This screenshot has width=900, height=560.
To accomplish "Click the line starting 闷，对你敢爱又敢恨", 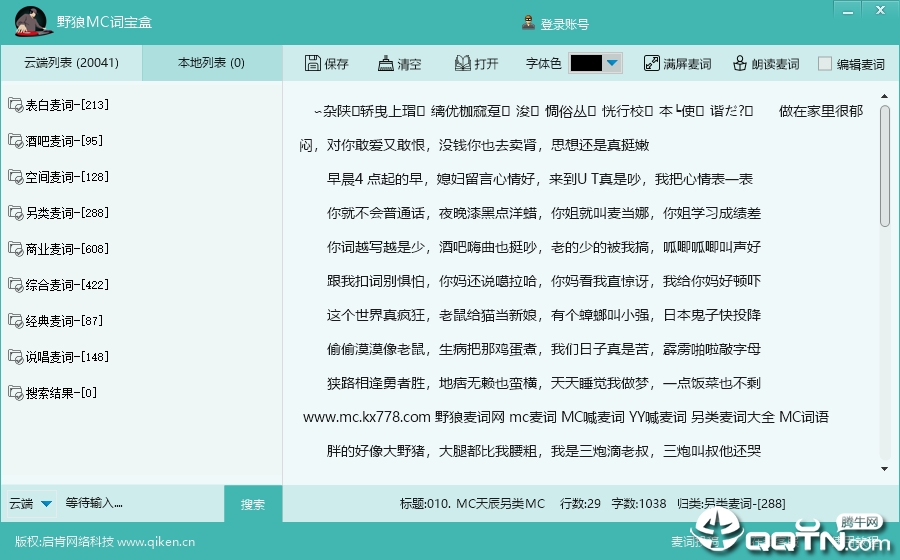I will click(474, 145).
